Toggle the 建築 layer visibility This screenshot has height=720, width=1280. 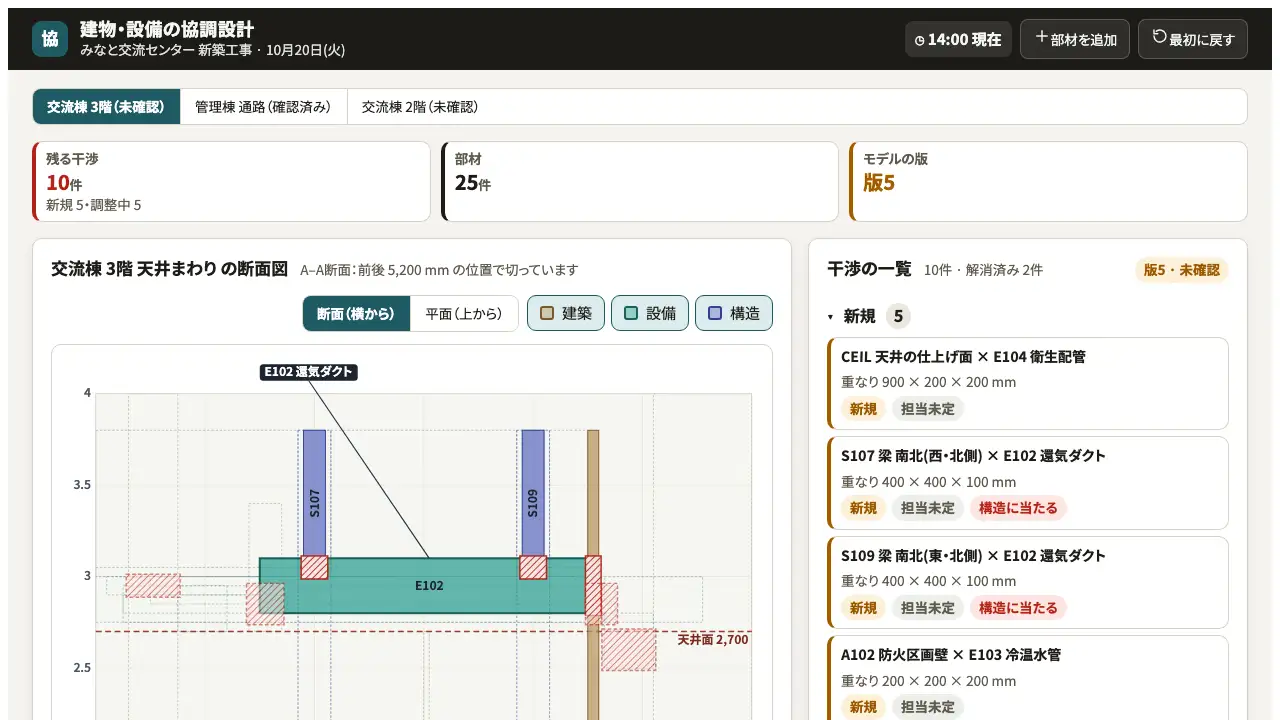click(x=565, y=313)
